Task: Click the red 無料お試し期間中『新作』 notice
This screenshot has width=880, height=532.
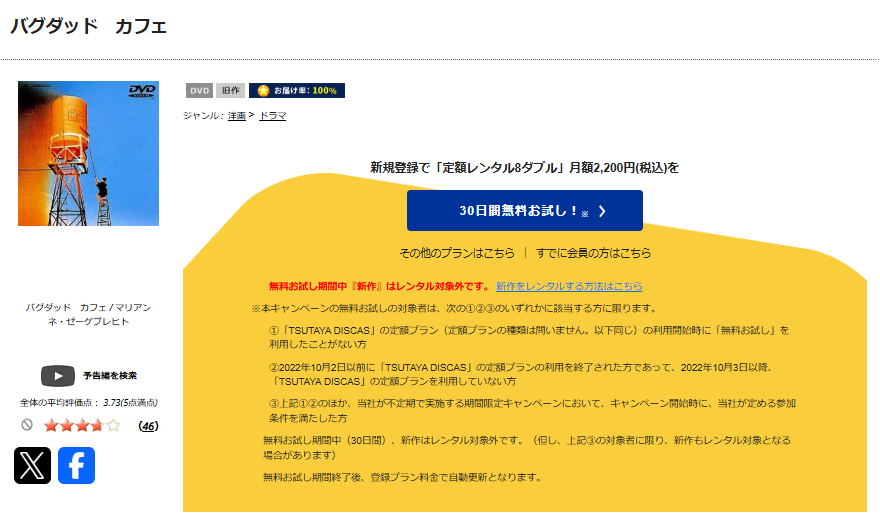Action: [380, 286]
